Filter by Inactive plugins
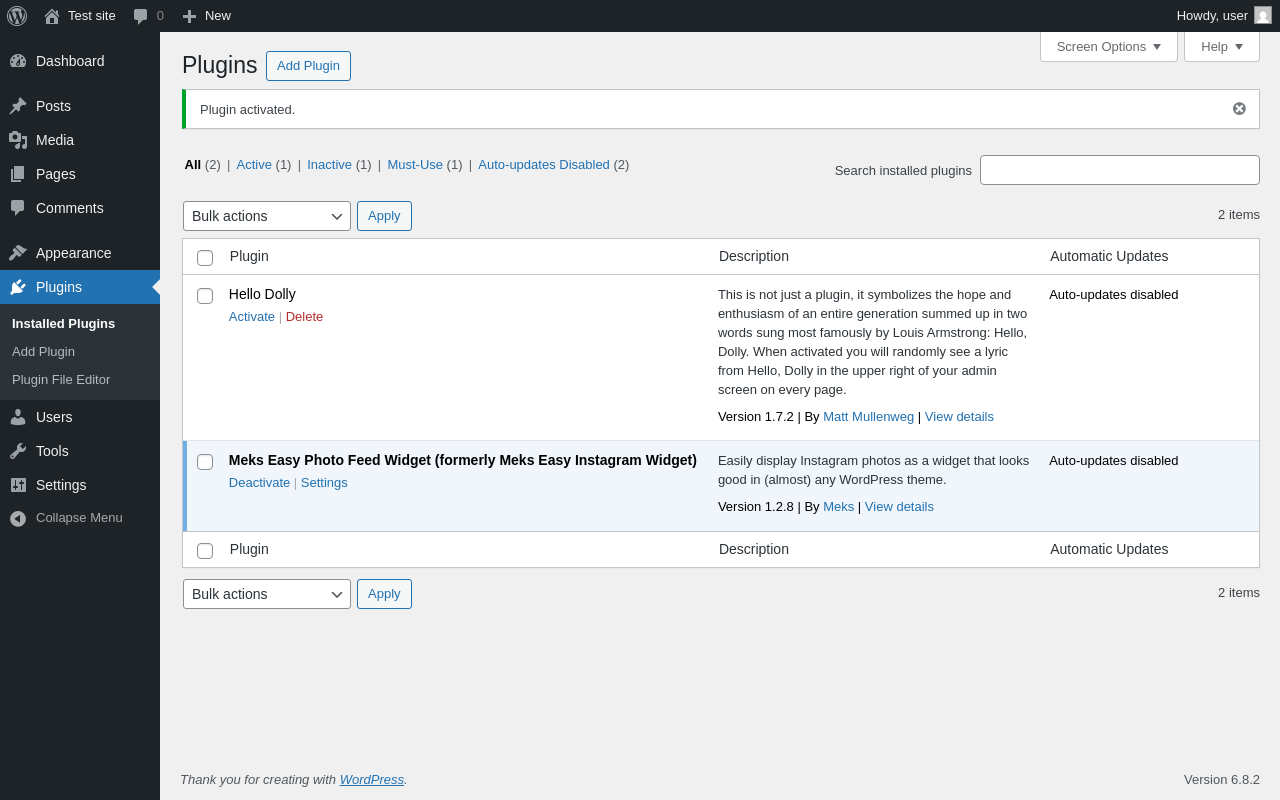Viewport: 1280px width, 800px height. click(329, 165)
